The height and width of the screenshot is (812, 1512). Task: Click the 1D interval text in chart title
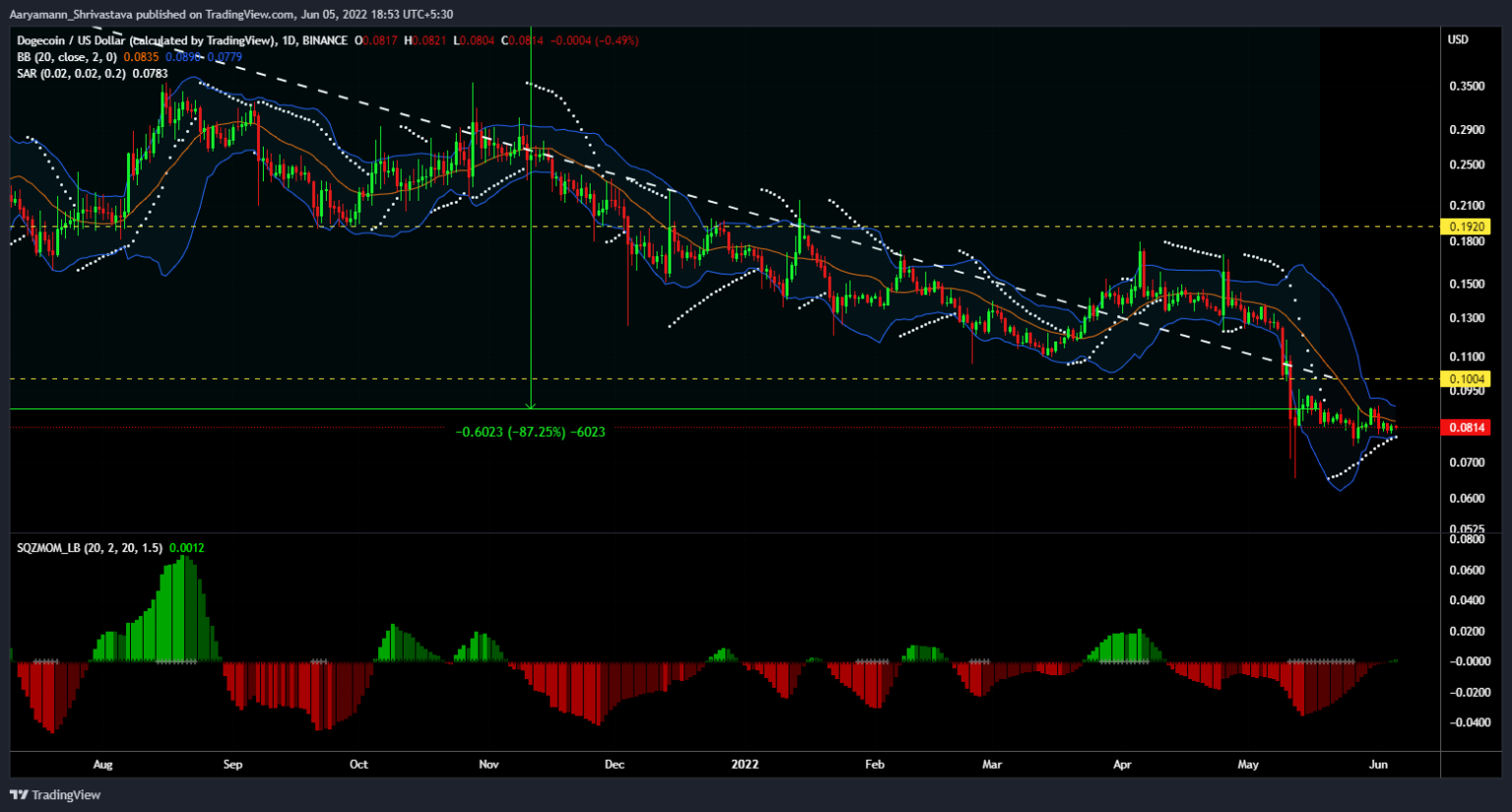tap(288, 40)
